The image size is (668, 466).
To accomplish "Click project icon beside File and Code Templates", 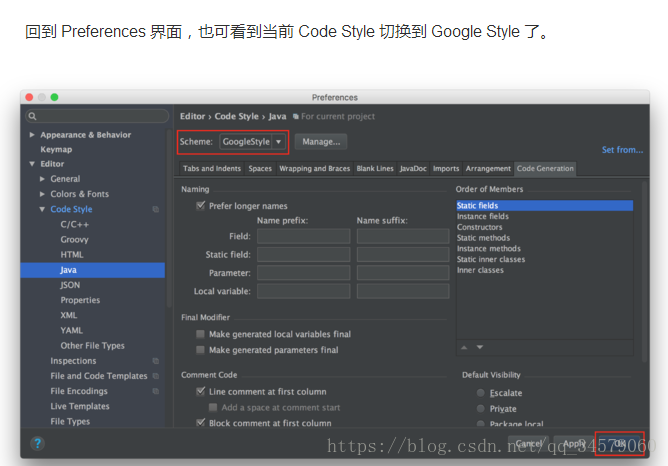I will pyautogui.click(x=156, y=376).
